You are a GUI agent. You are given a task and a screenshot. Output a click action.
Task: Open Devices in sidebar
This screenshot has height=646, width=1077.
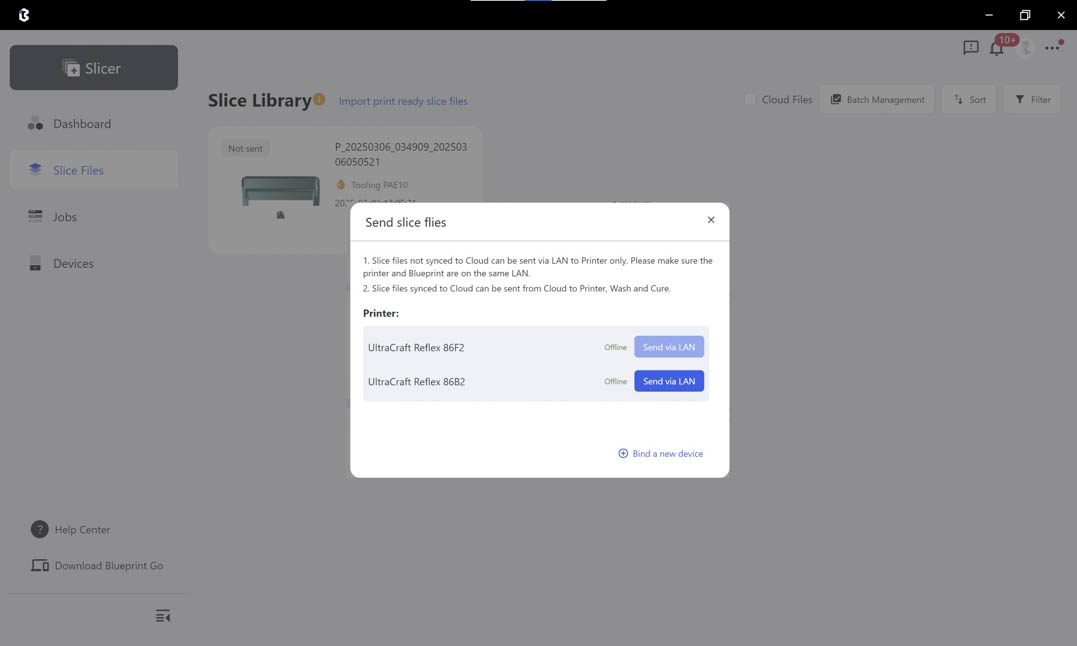click(x=93, y=264)
